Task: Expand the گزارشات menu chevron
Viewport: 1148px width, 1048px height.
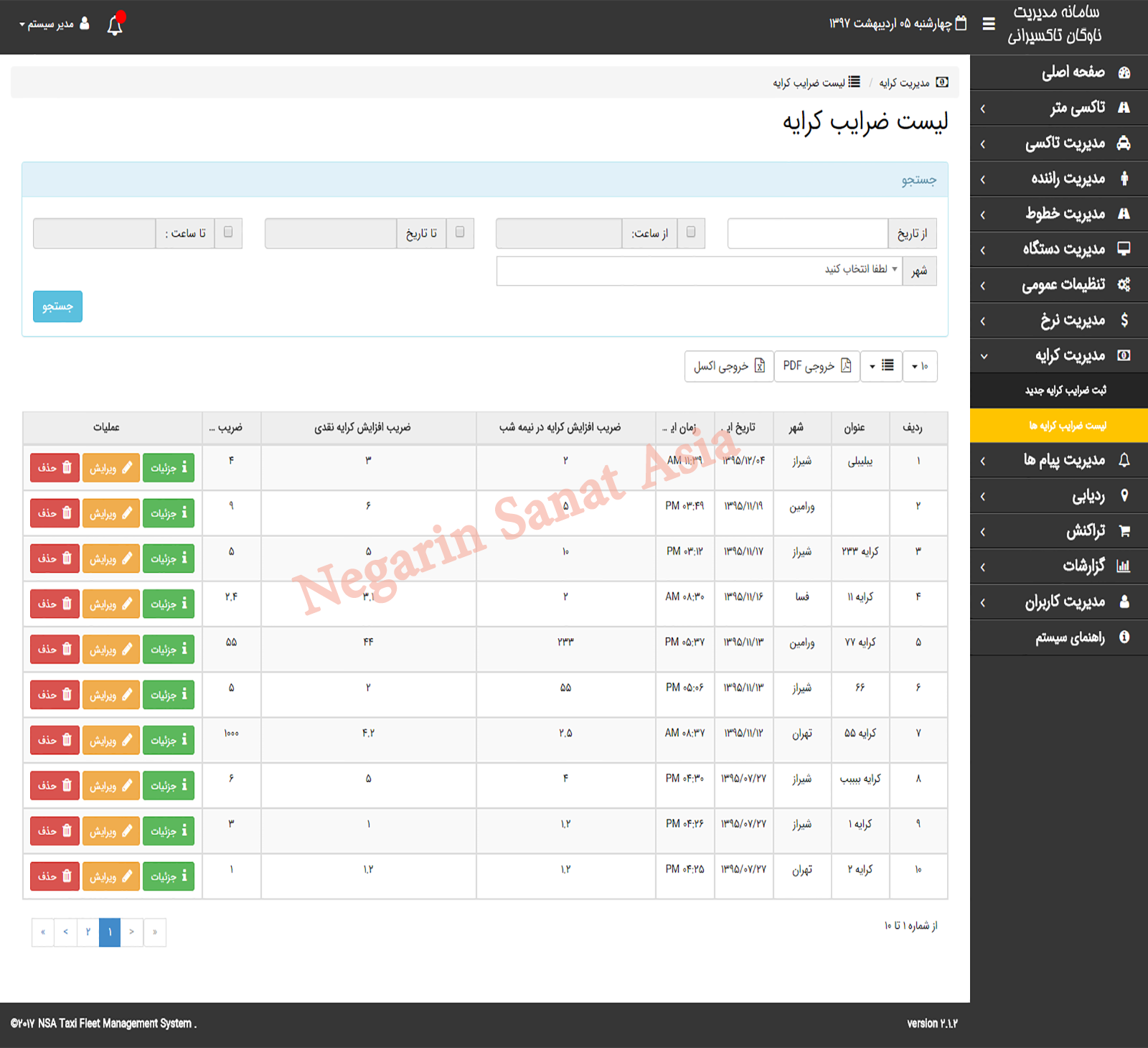Action: coord(983,567)
